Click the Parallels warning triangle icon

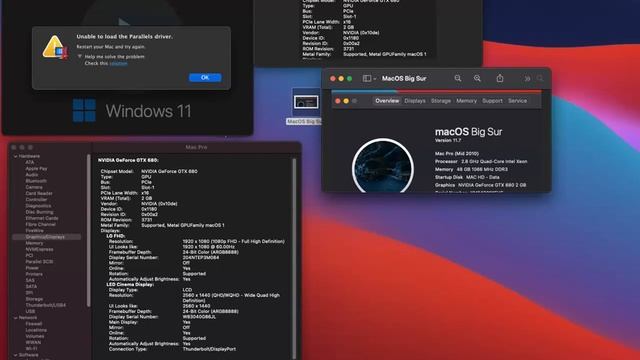click(x=55, y=47)
